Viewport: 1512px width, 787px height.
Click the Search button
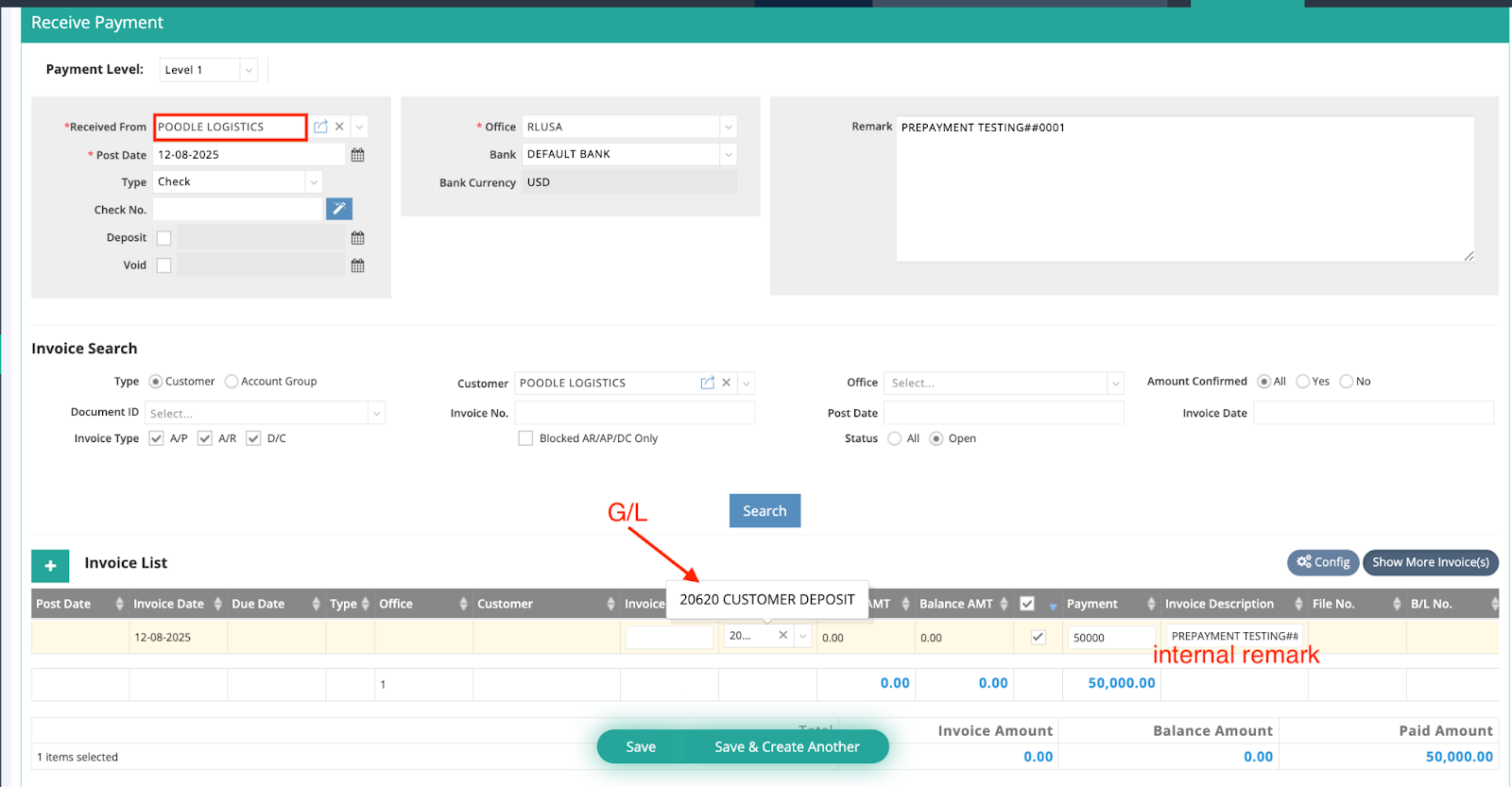click(x=765, y=511)
